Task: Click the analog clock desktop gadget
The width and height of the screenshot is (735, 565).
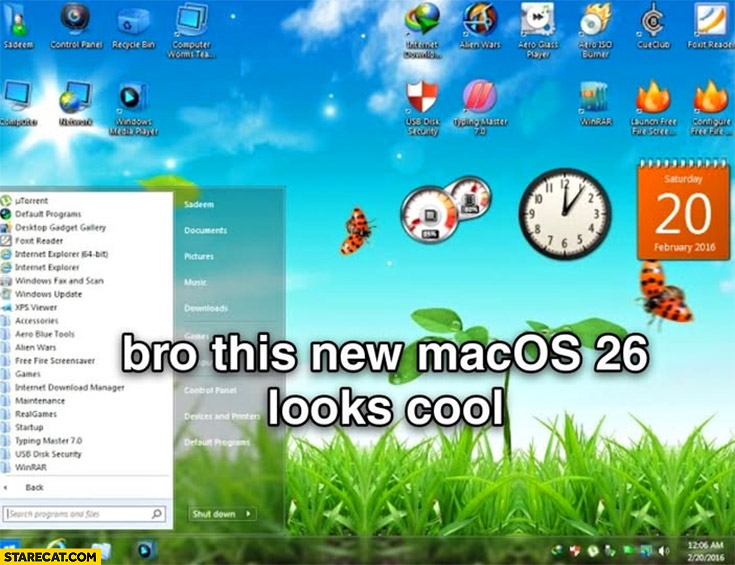Action: [564, 214]
